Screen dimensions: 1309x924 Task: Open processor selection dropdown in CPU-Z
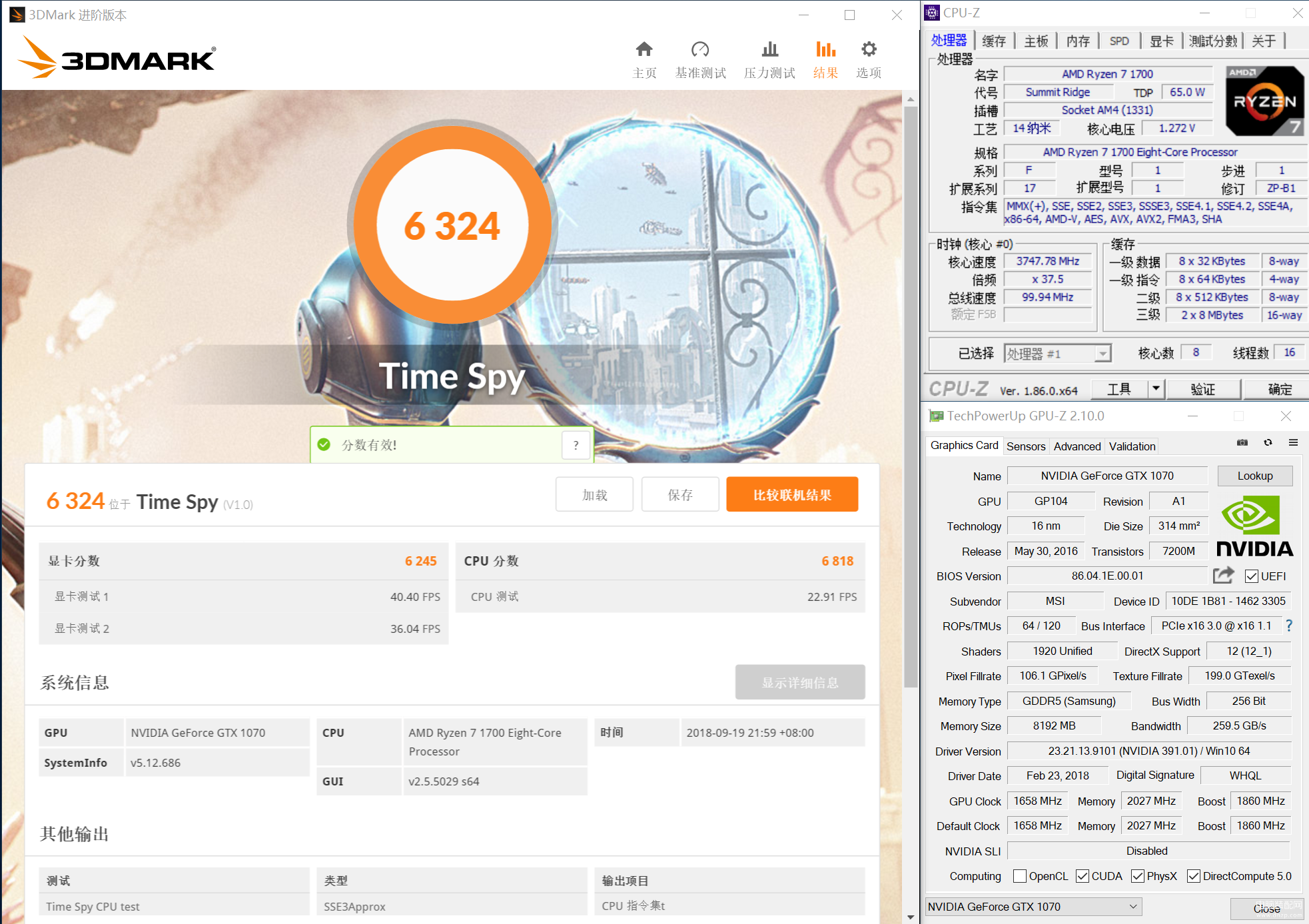(1058, 354)
